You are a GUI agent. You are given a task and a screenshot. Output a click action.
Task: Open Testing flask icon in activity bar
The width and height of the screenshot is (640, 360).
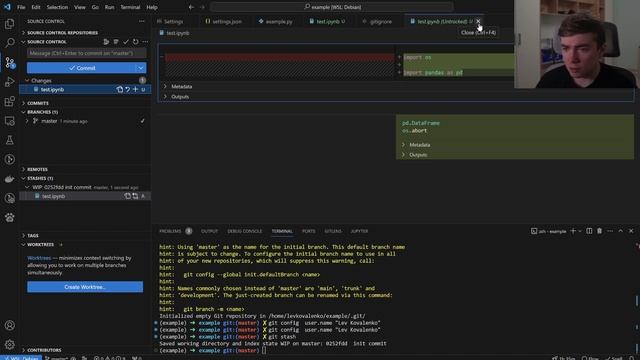tap(9, 140)
